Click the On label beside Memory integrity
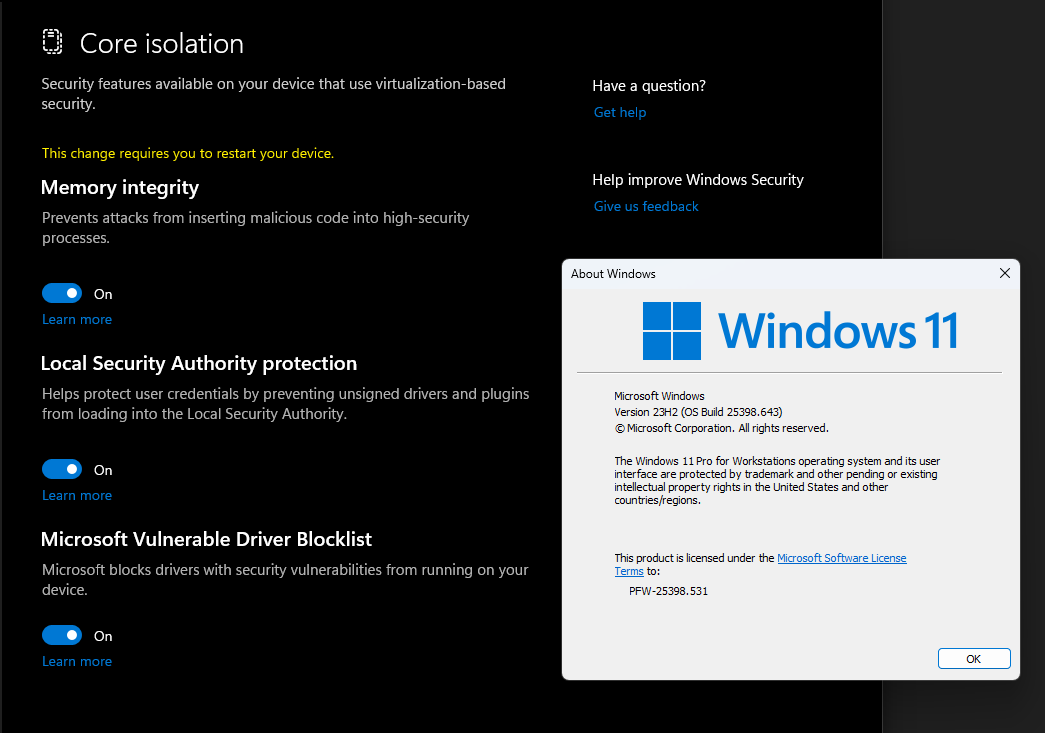 click(x=103, y=294)
